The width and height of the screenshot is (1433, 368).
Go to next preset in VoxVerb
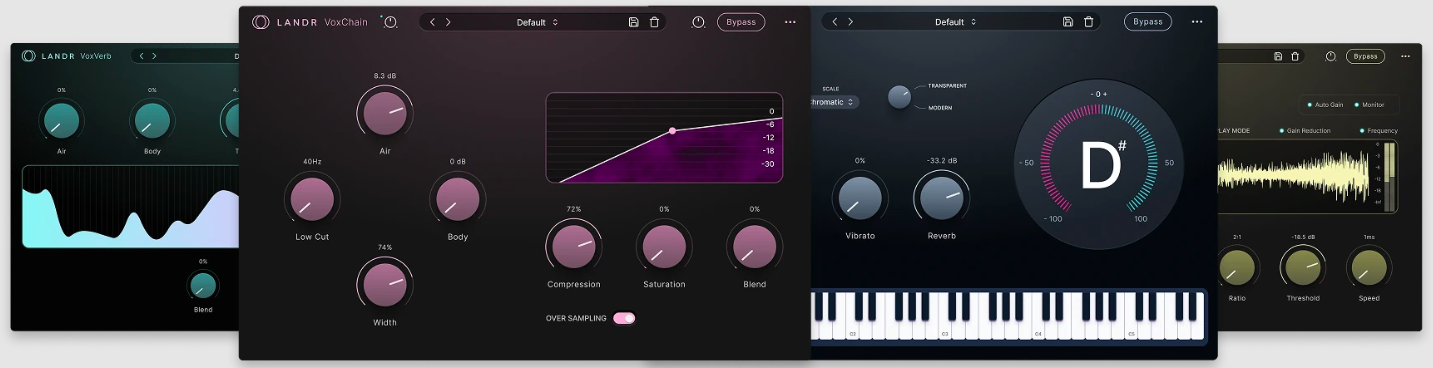point(154,56)
